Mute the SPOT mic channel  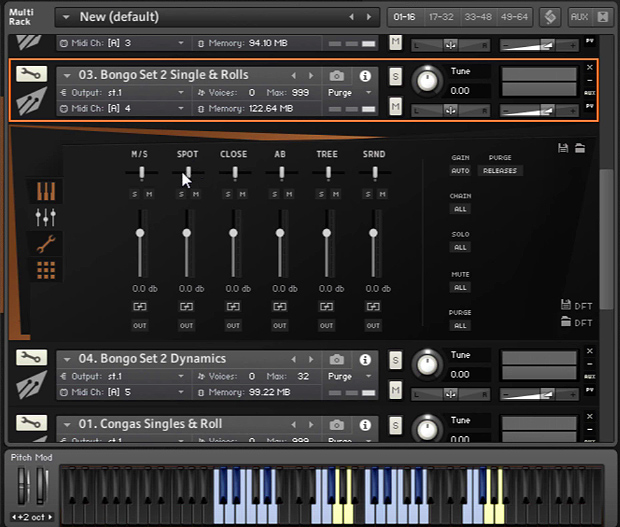point(196,194)
